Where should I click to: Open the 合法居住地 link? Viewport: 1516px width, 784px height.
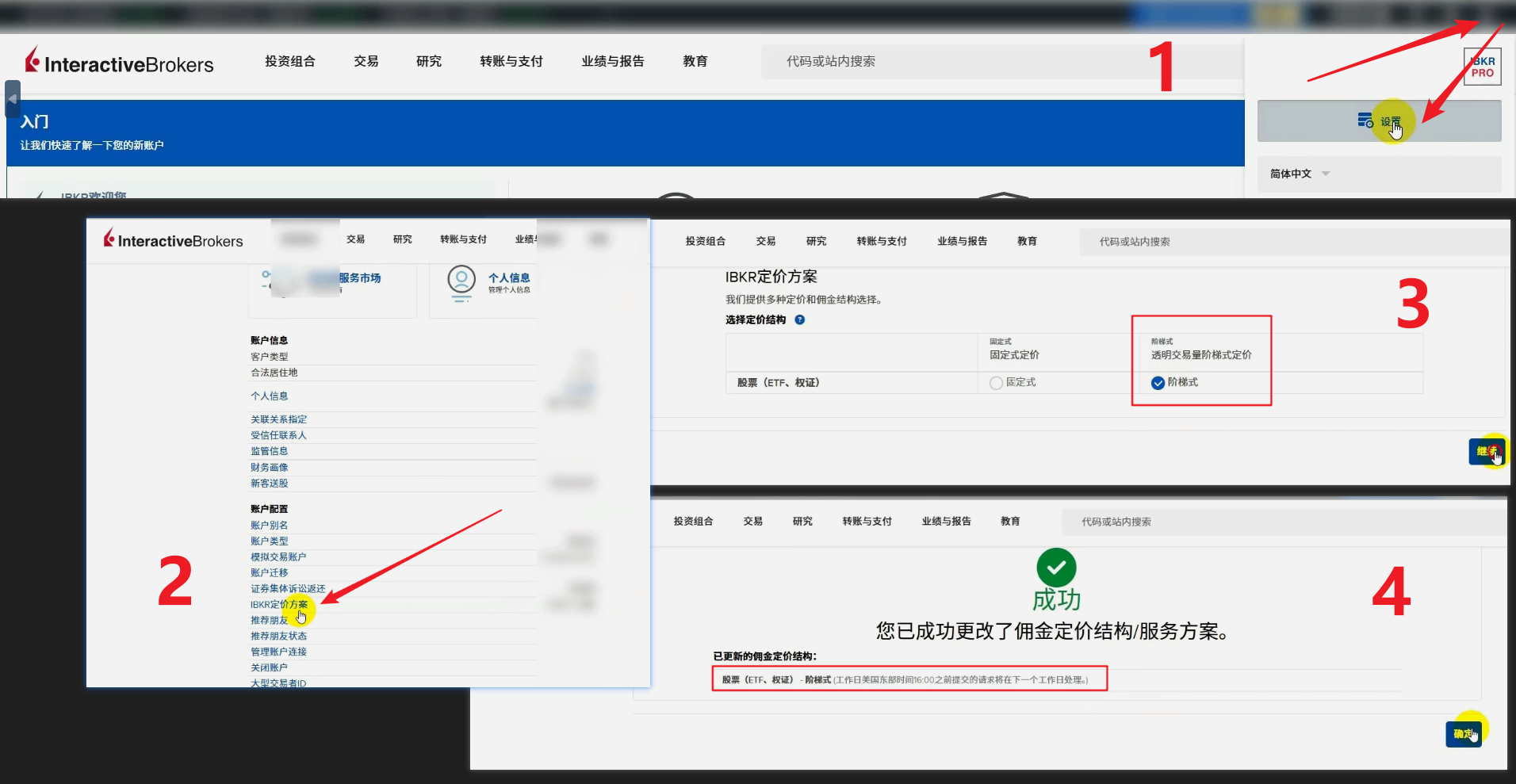pyautogui.click(x=274, y=373)
